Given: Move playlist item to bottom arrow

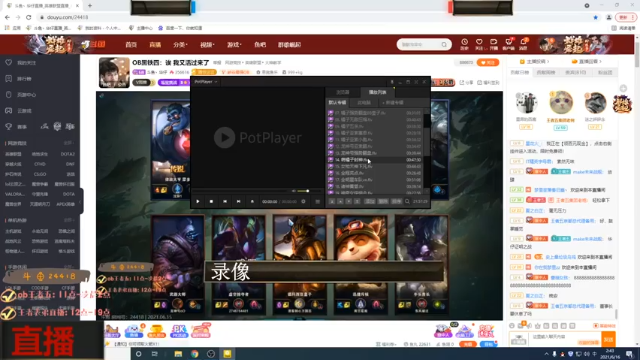Looking at the screenshot, I should [x=358, y=201].
